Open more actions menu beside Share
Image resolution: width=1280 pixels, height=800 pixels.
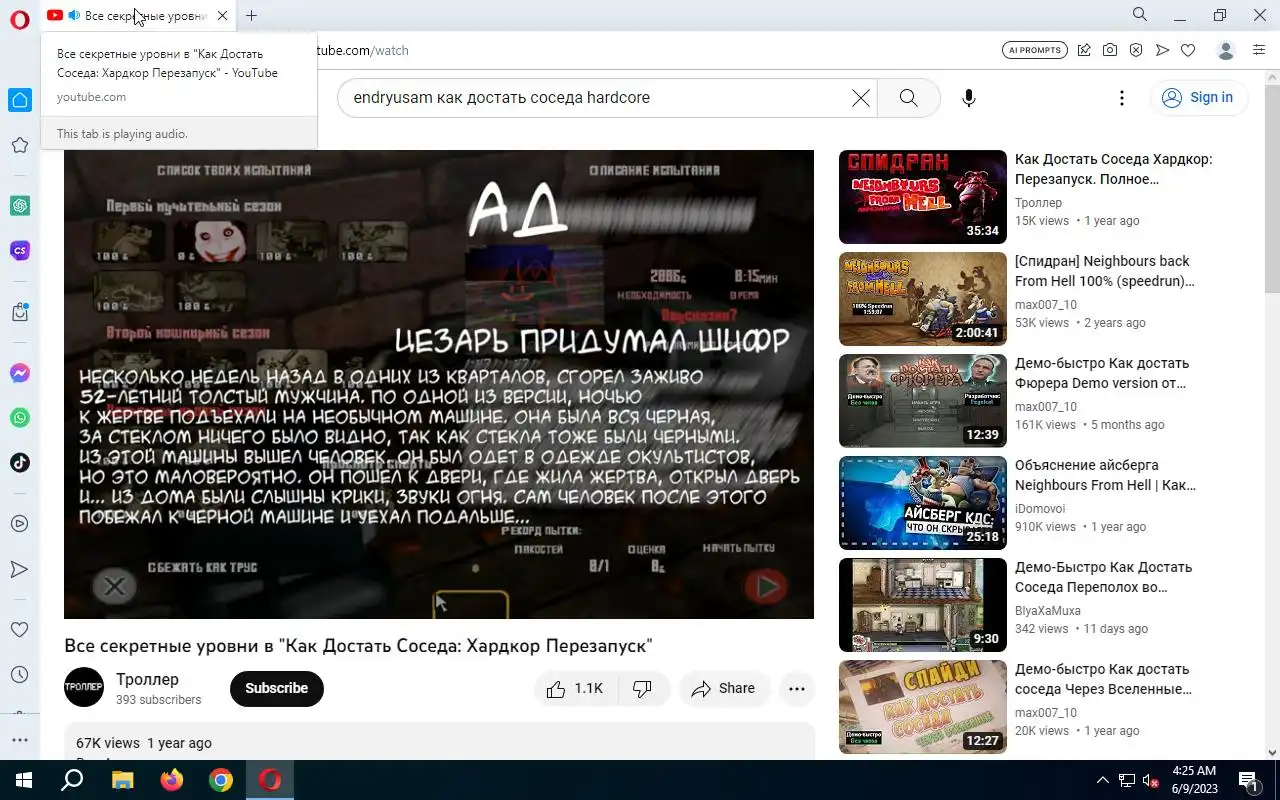(797, 688)
